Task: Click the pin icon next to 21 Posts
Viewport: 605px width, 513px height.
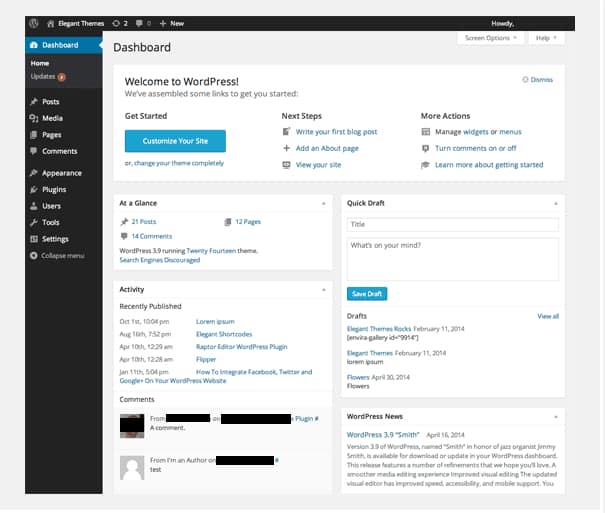Action: [x=124, y=222]
